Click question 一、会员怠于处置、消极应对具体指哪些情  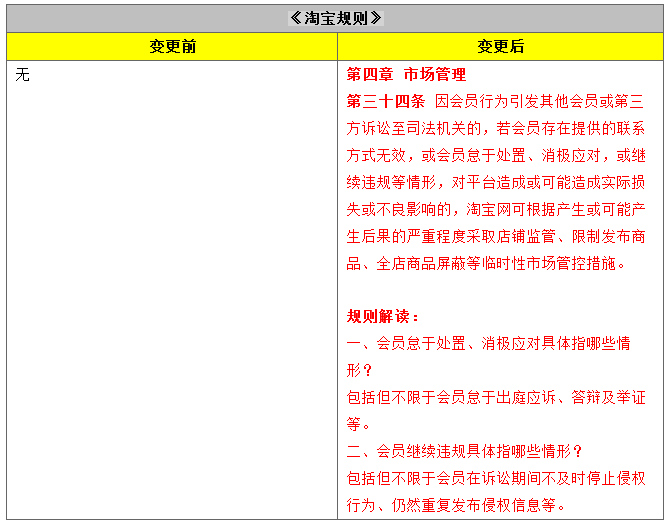click(x=488, y=343)
